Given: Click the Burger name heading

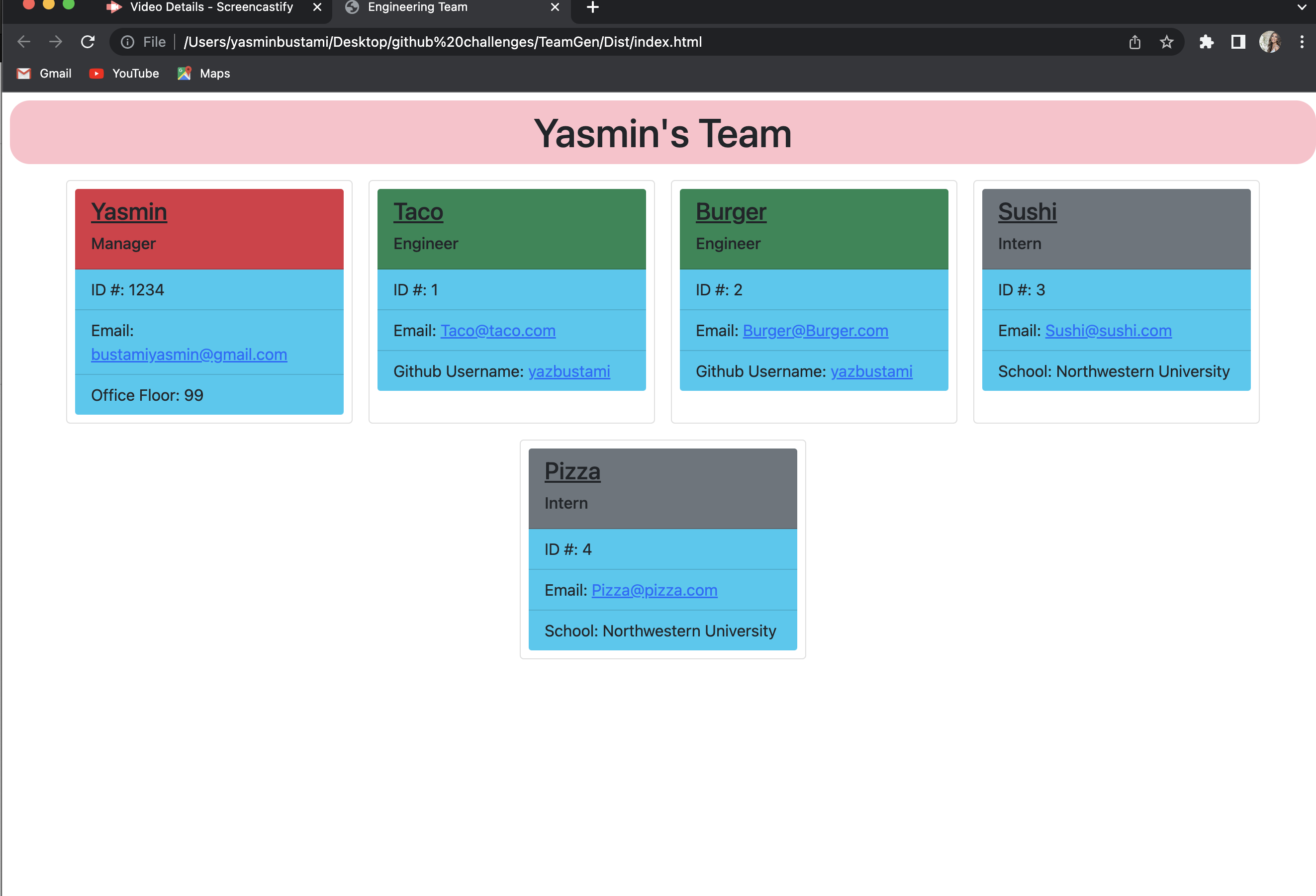Looking at the screenshot, I should pyautogui.click(x=731, y=212).
